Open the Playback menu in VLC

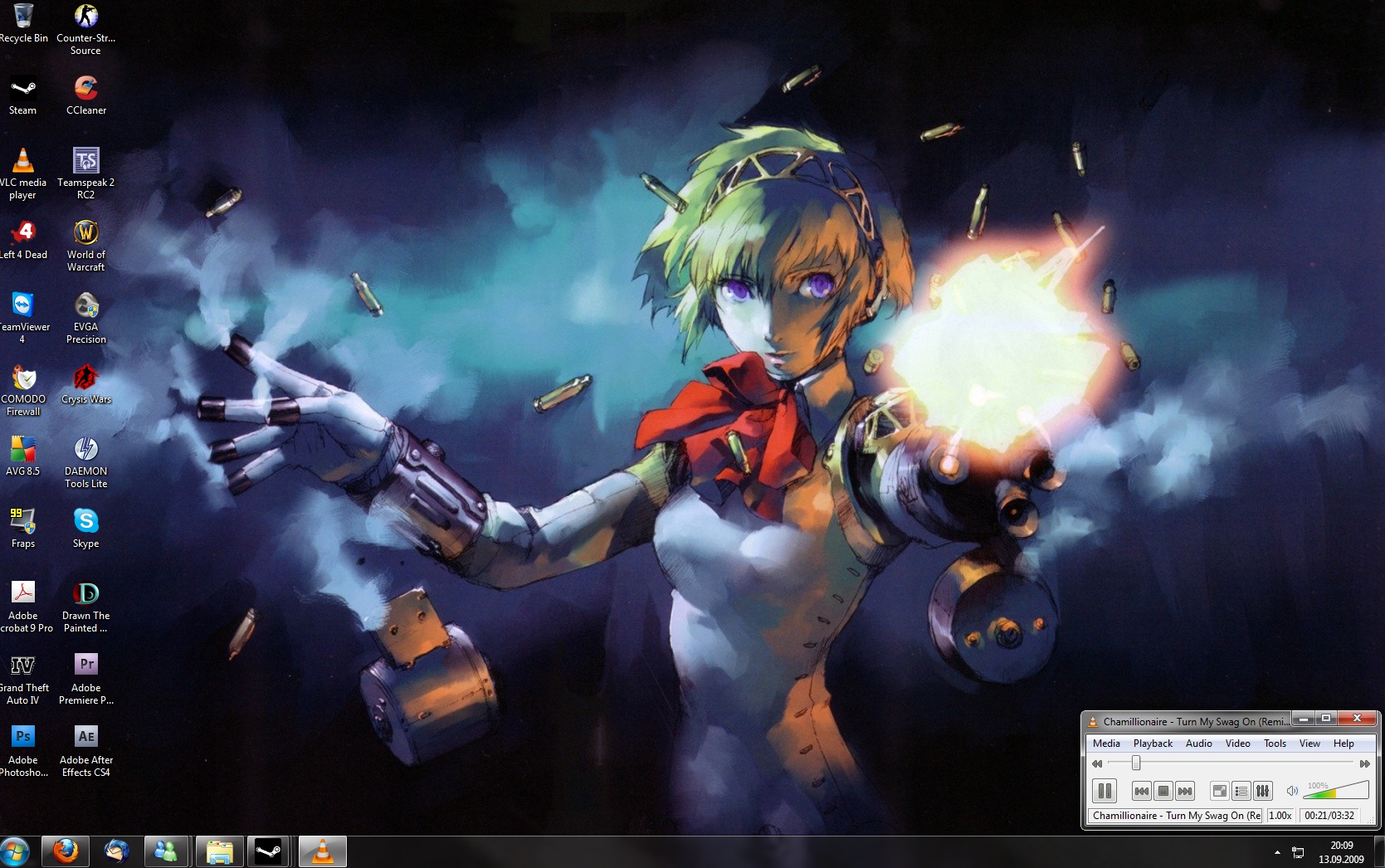click(x=1153, y=744)
